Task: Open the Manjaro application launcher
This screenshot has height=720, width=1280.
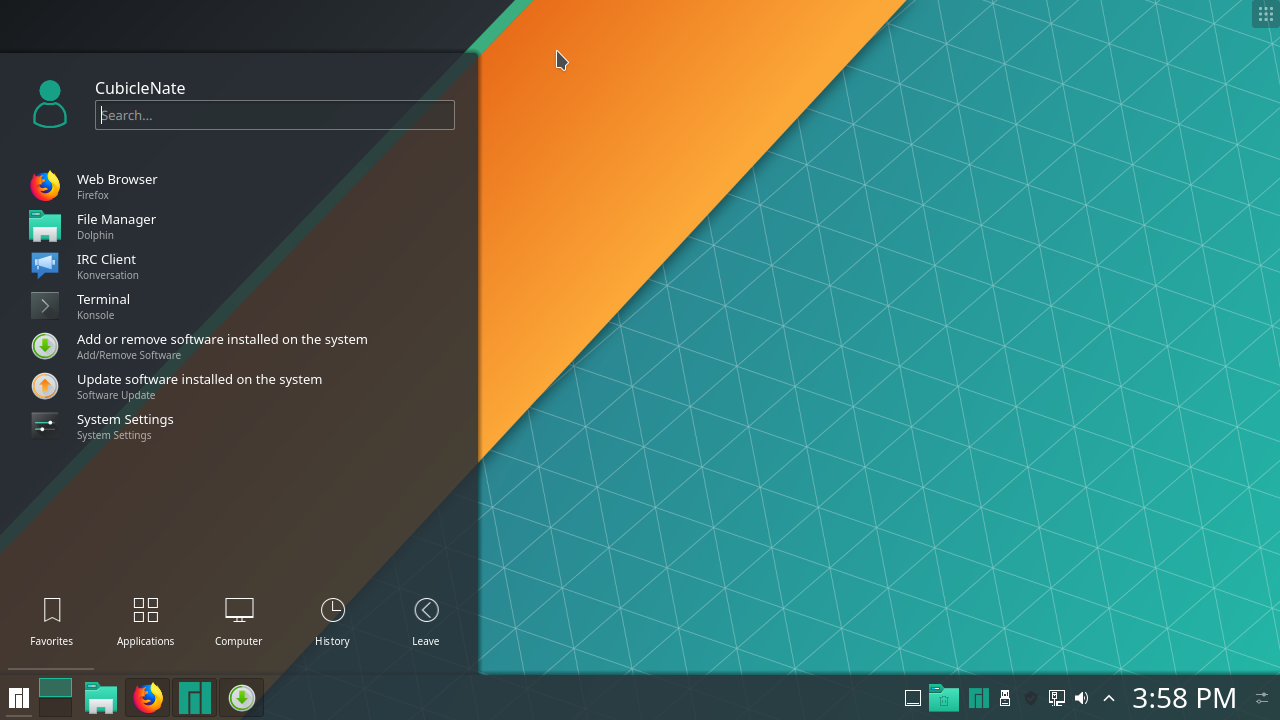Action: coord(19,697)
